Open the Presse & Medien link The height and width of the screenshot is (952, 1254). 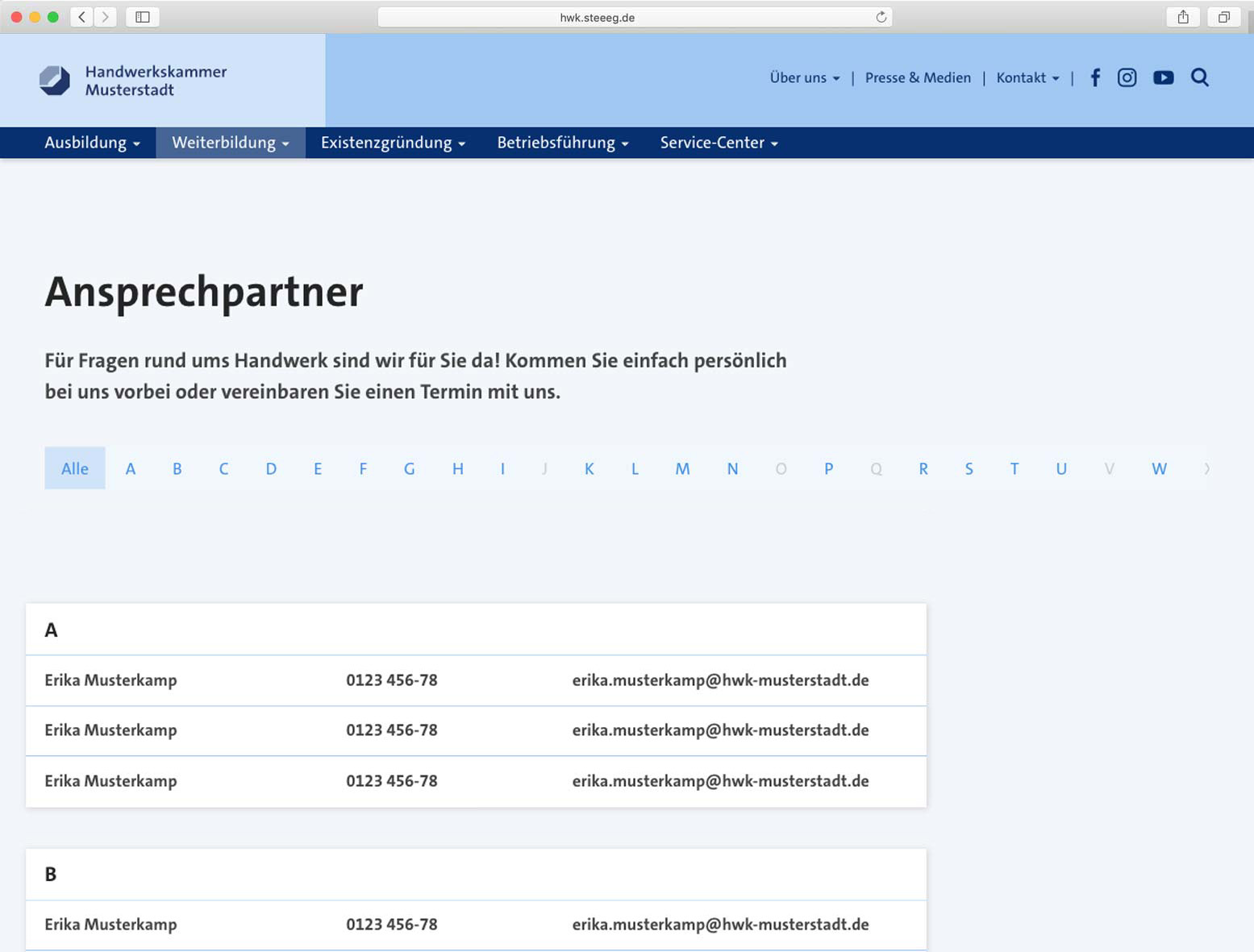[918, 77]
